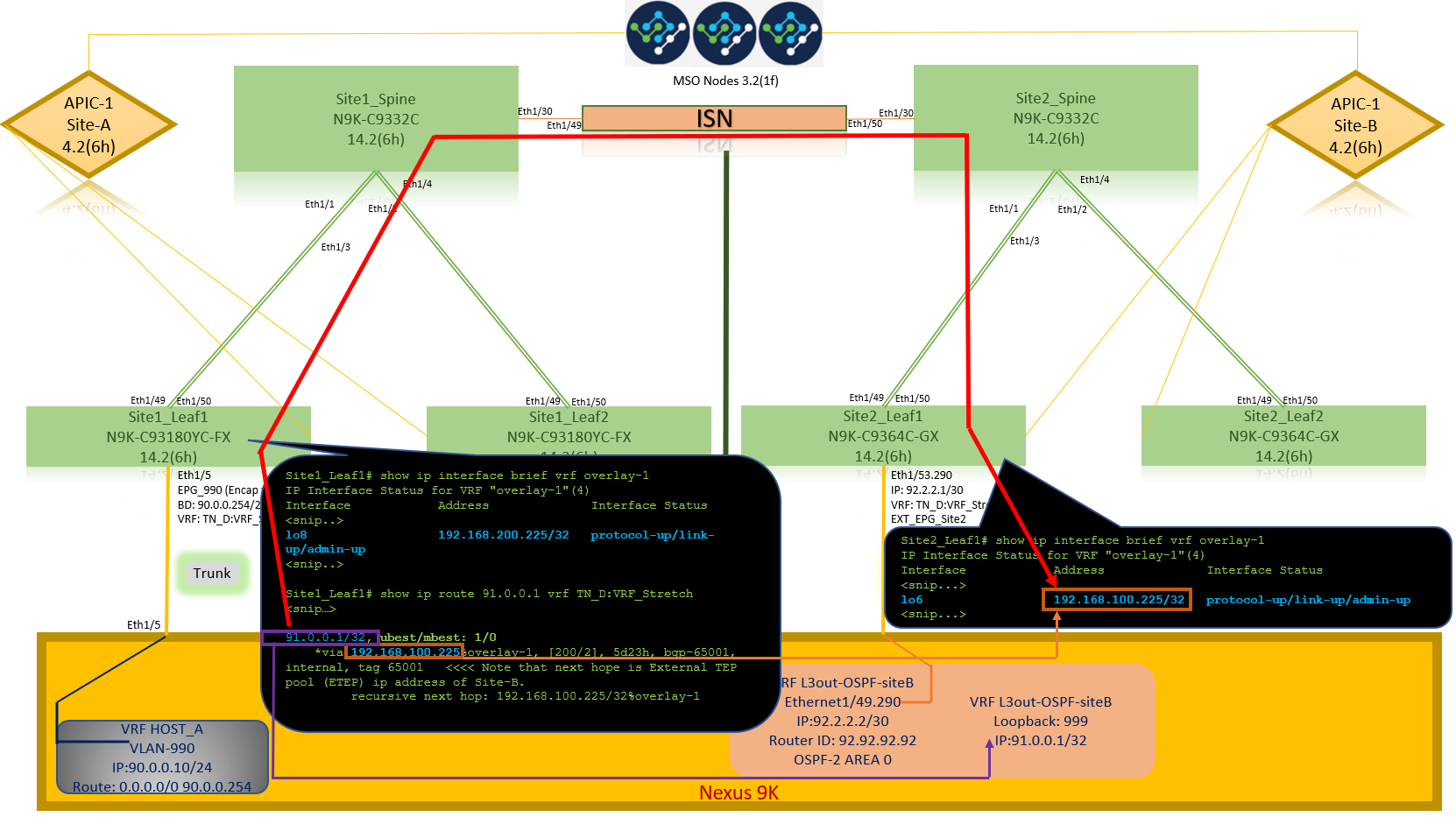This screenshot has height=817, width=1456.
Task: Click the Eth1/50 label right of ISN
Action: [866, 124]
